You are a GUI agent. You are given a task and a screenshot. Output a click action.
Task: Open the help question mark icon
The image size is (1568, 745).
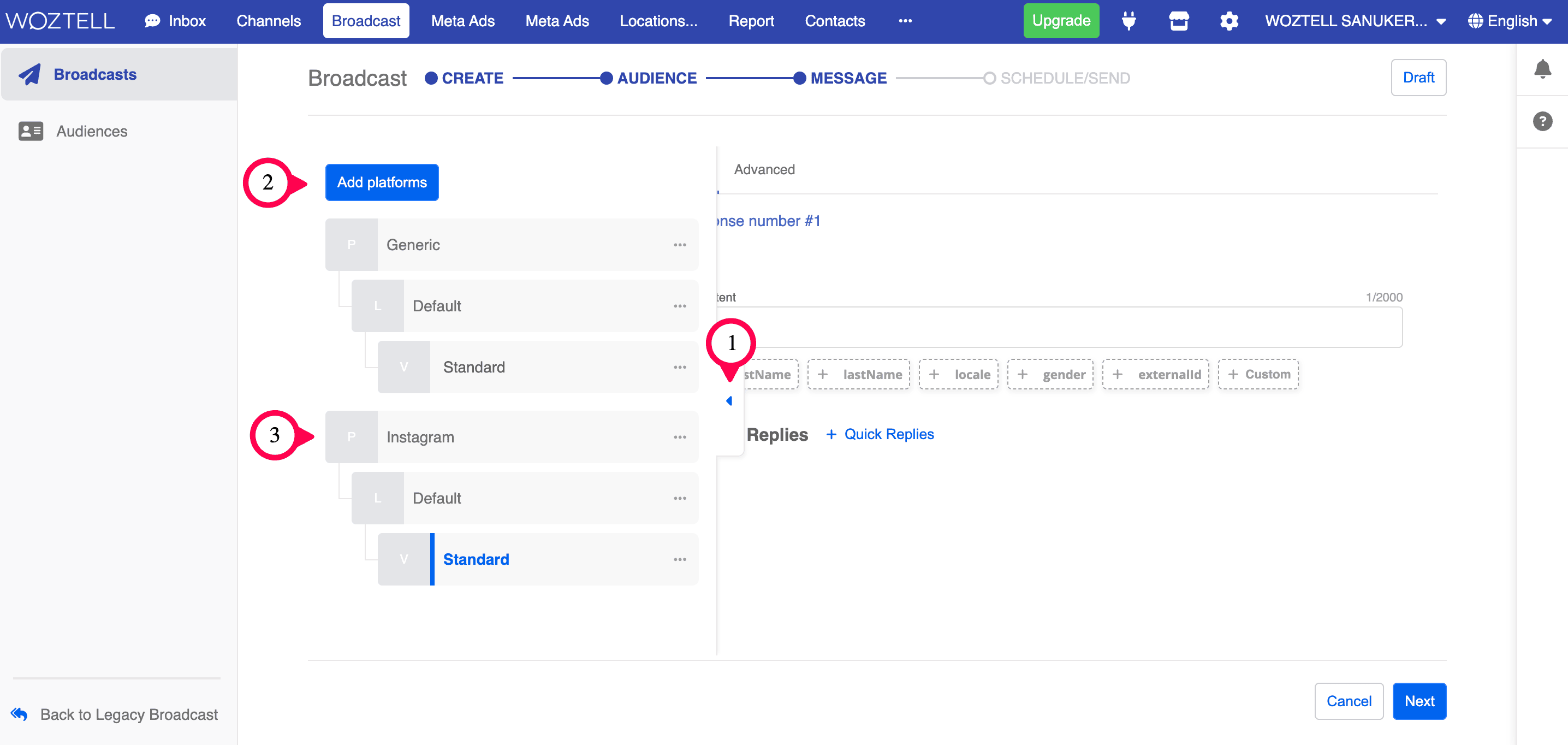coord(1542,121)
